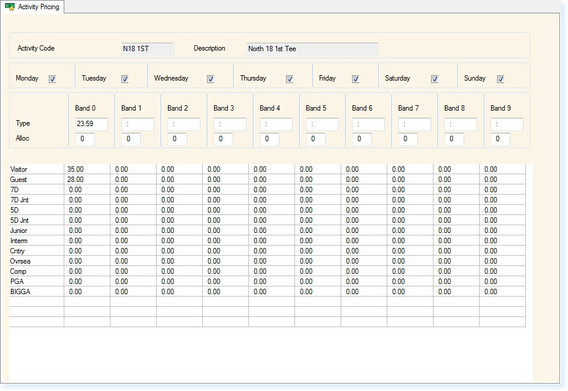Viewport: 568px width, 391px height.
Task: Uncheck the Sunday checkbox
Action: (500, 79)
